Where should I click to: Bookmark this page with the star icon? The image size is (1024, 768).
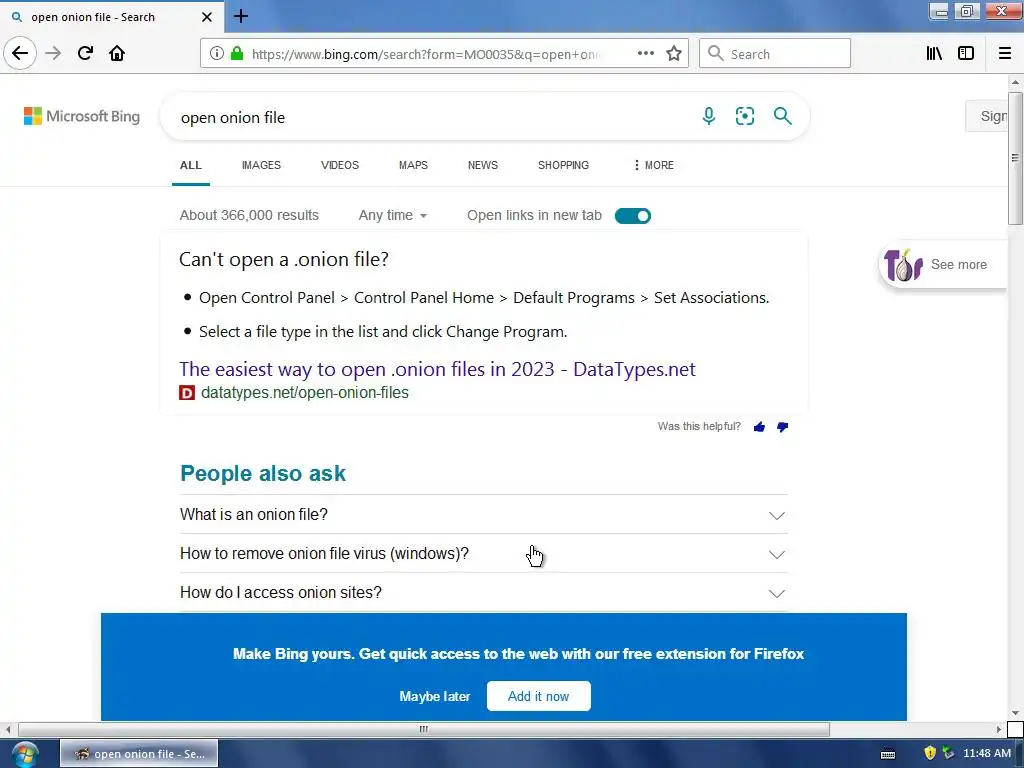tap(674, 54)
